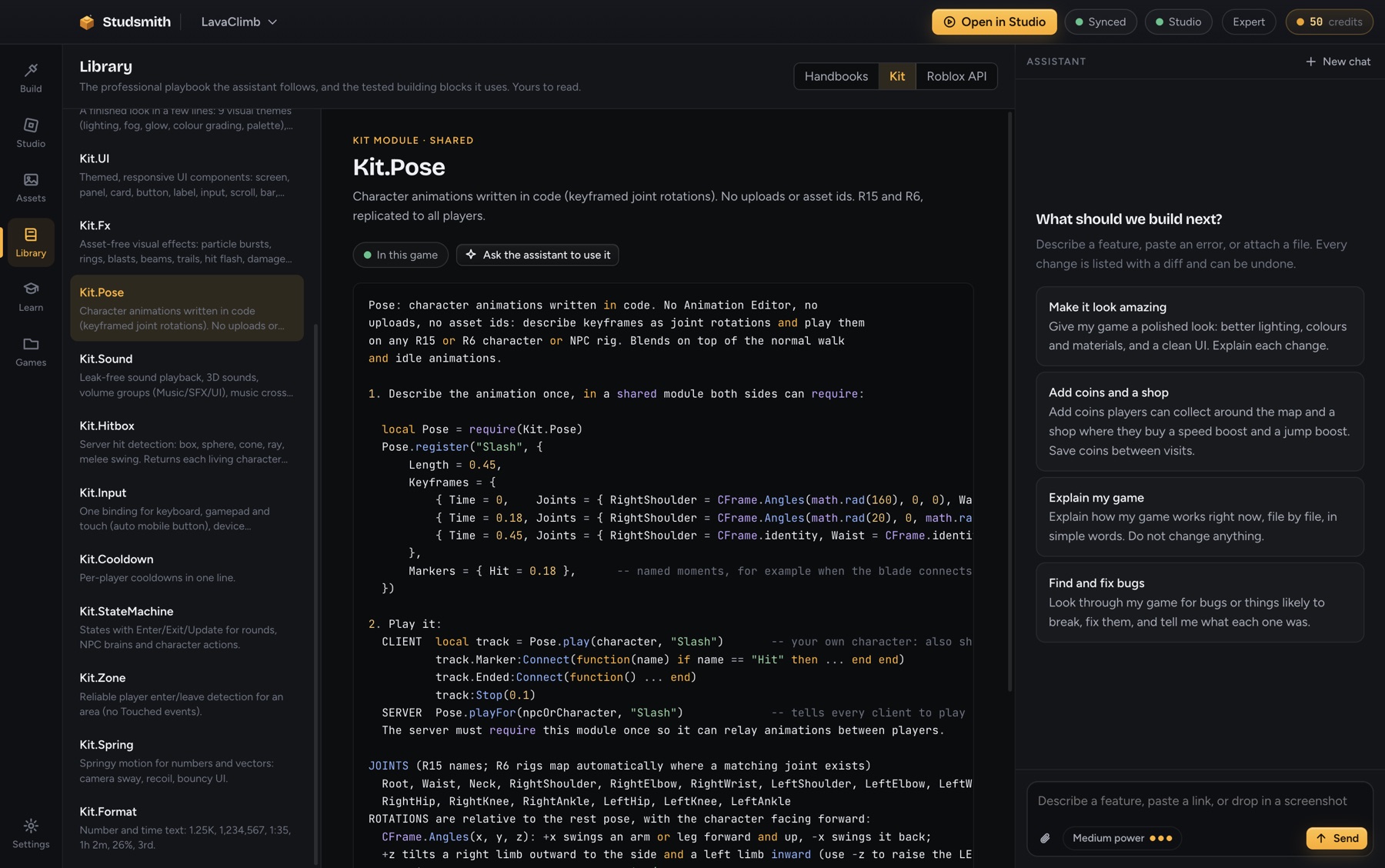The height and width of the screenshot is (868, 1385).
Task: Open Kit.UI in the library list
Action: tap(187, 175)
